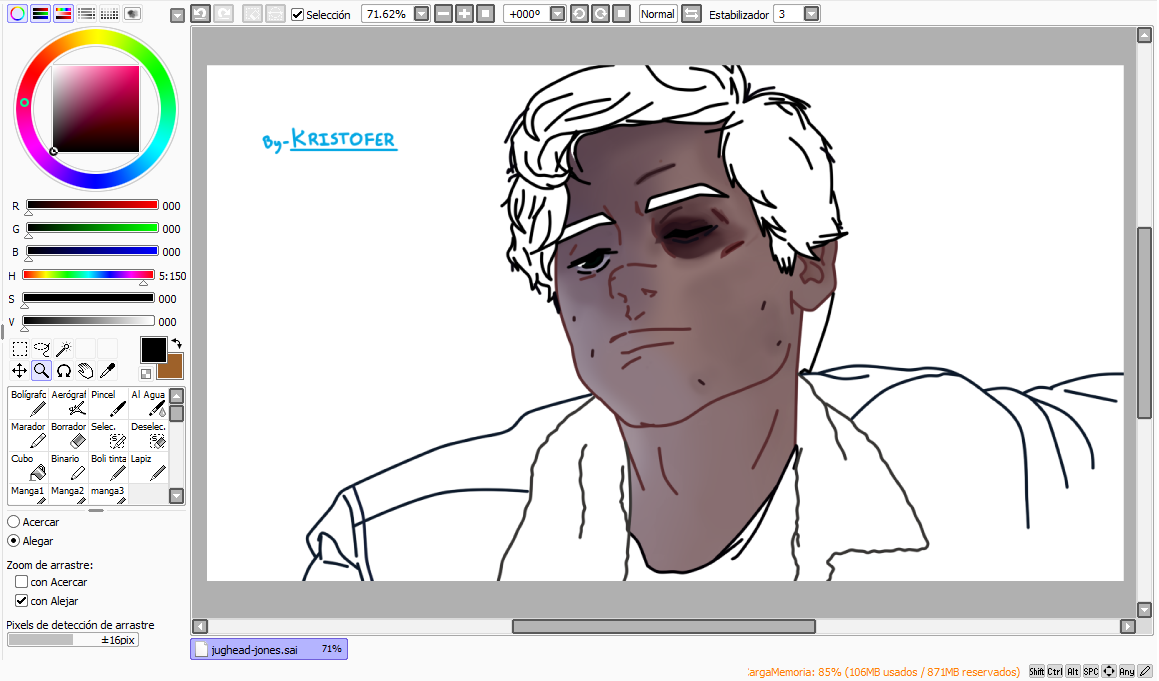Rotate canvas counterclockwise
Image resolution: width=1159 pixels, height=681 pixels.
point(580,14)
